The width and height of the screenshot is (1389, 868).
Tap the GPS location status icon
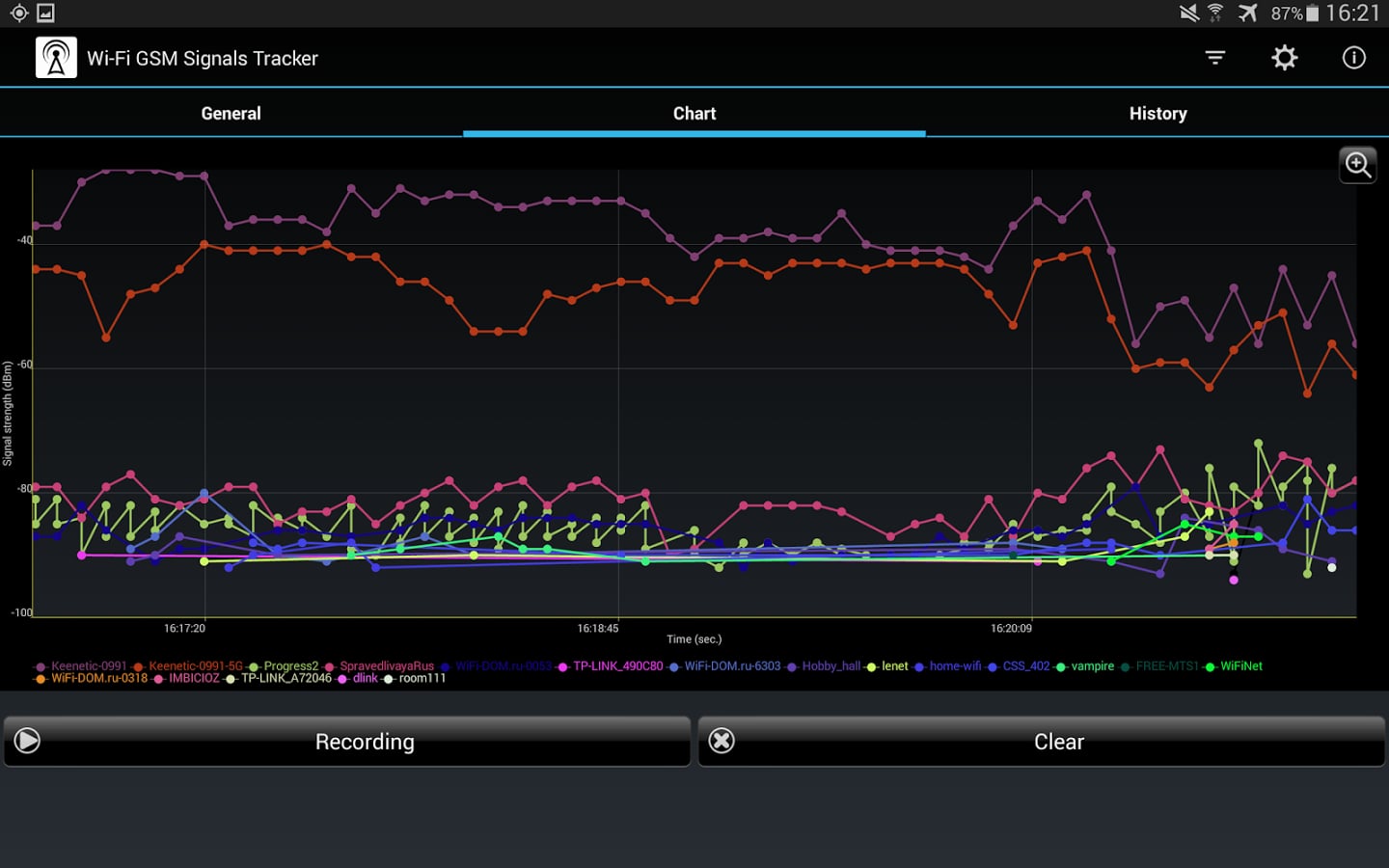(18, 14)
